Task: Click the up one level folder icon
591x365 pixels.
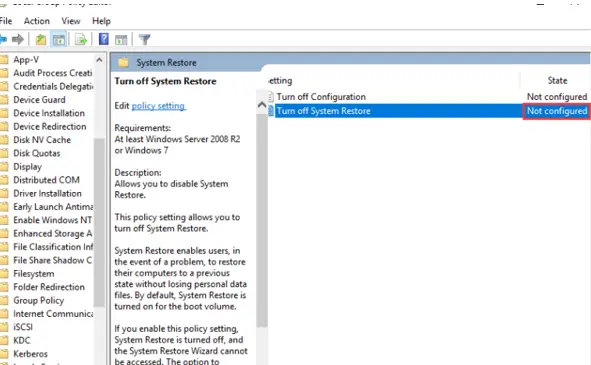Action: tap(41, 39)
